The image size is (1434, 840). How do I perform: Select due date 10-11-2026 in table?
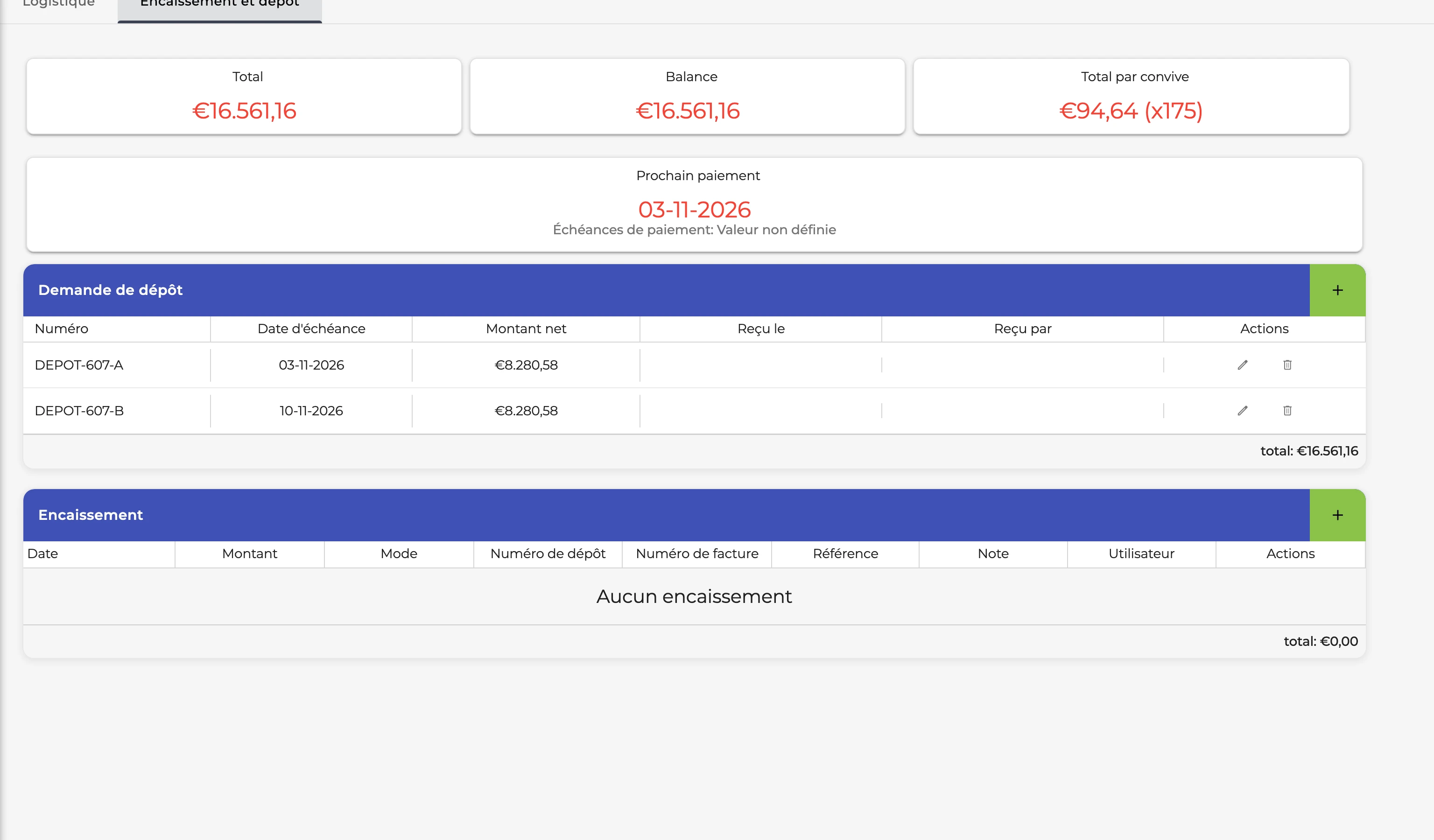pyautogui.click(x=311, y=411)
